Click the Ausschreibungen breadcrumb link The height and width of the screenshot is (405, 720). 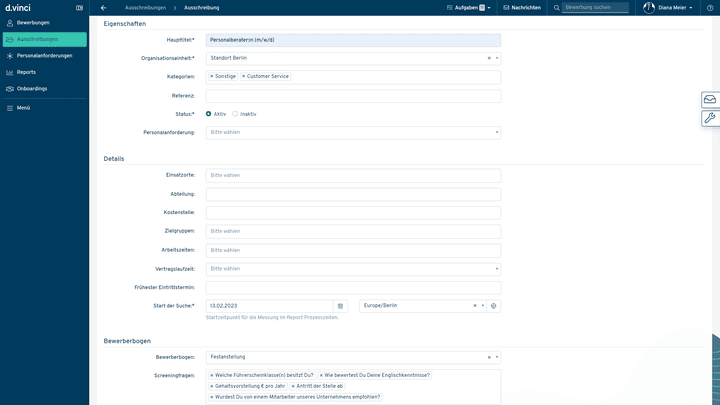coord(145,7)
